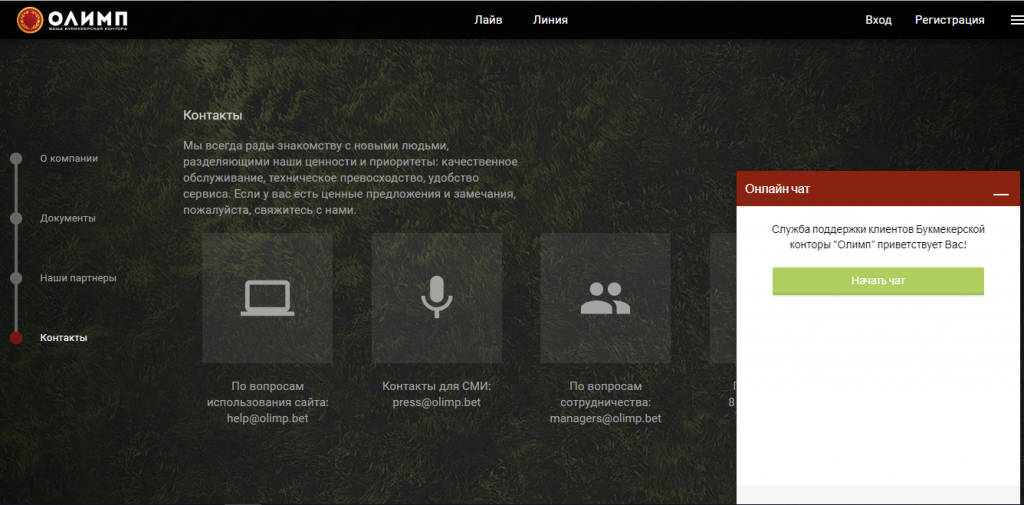Click the chat support greeting message
This screenshot has height=505, width=1024.
[878, 237]
